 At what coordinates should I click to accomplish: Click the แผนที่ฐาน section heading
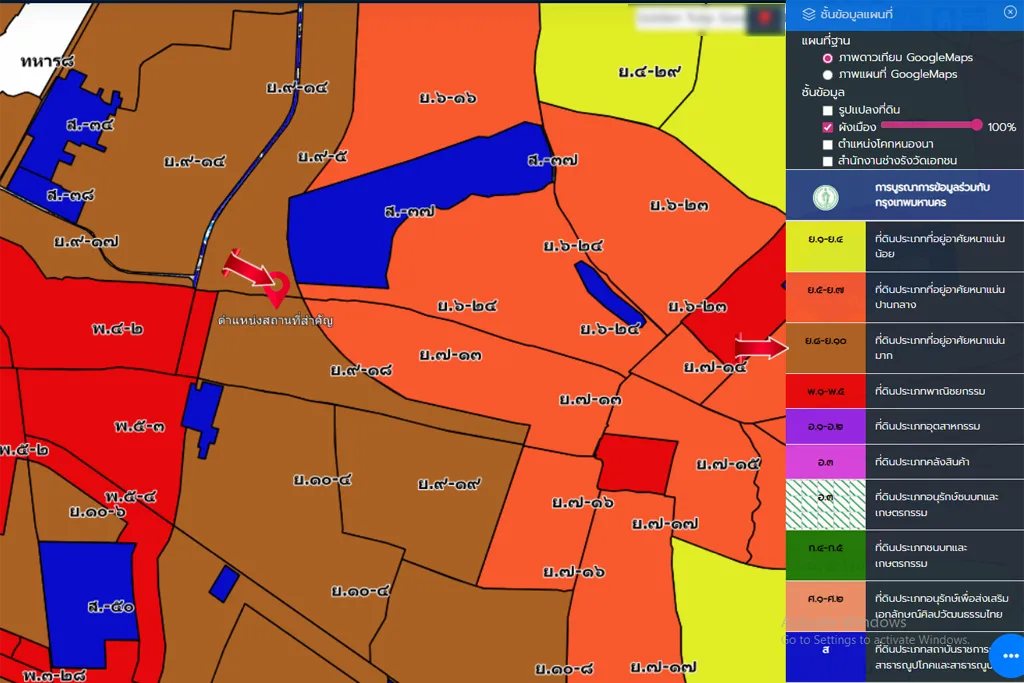(825, 40)
